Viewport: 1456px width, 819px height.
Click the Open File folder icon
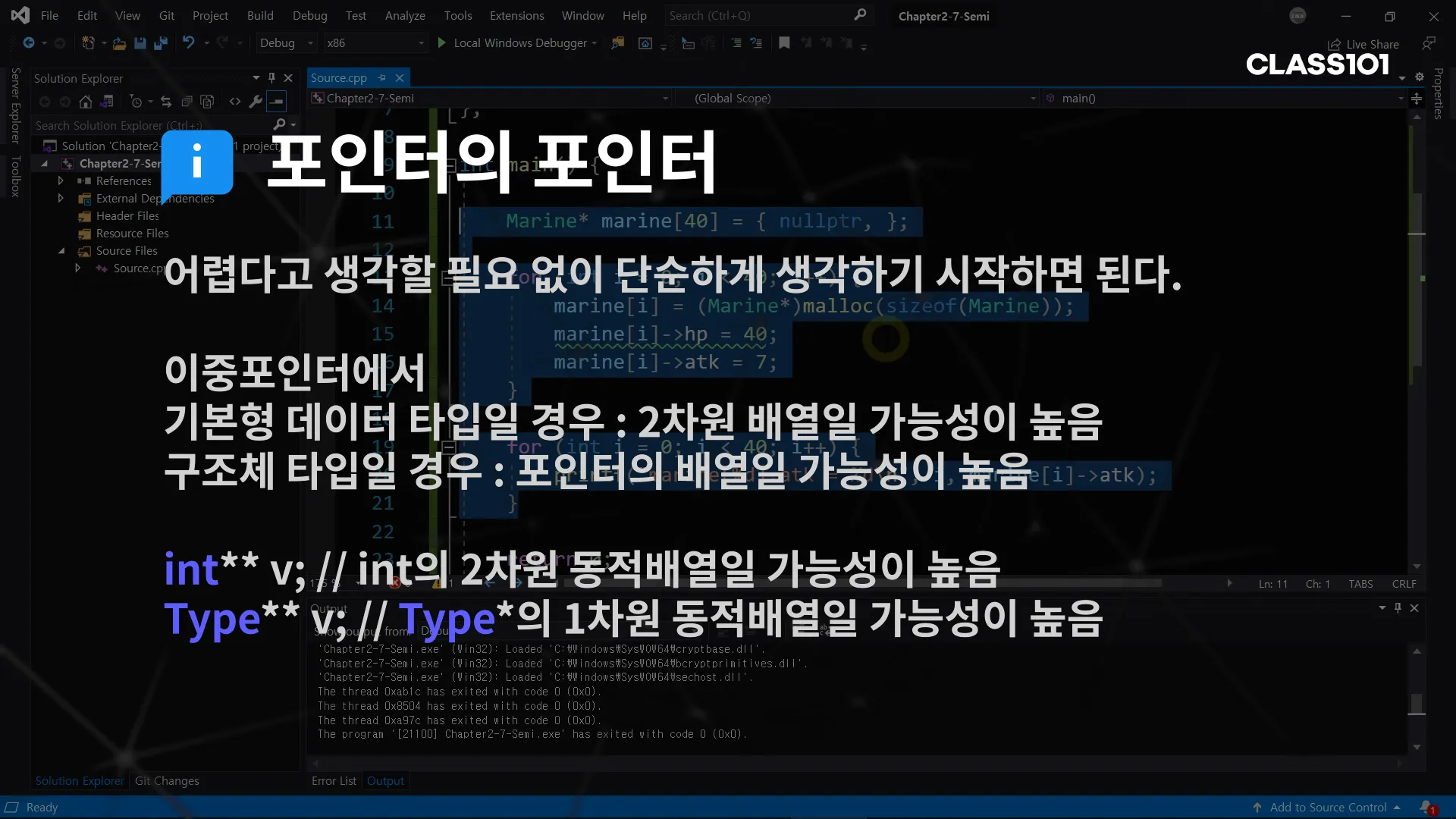119,43
